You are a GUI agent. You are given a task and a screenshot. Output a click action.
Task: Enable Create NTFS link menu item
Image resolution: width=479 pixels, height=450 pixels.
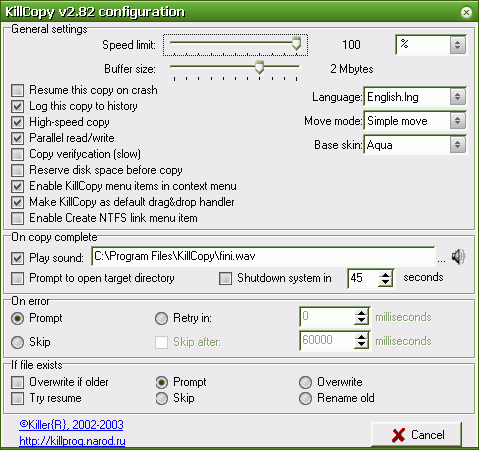pos(17,218)
